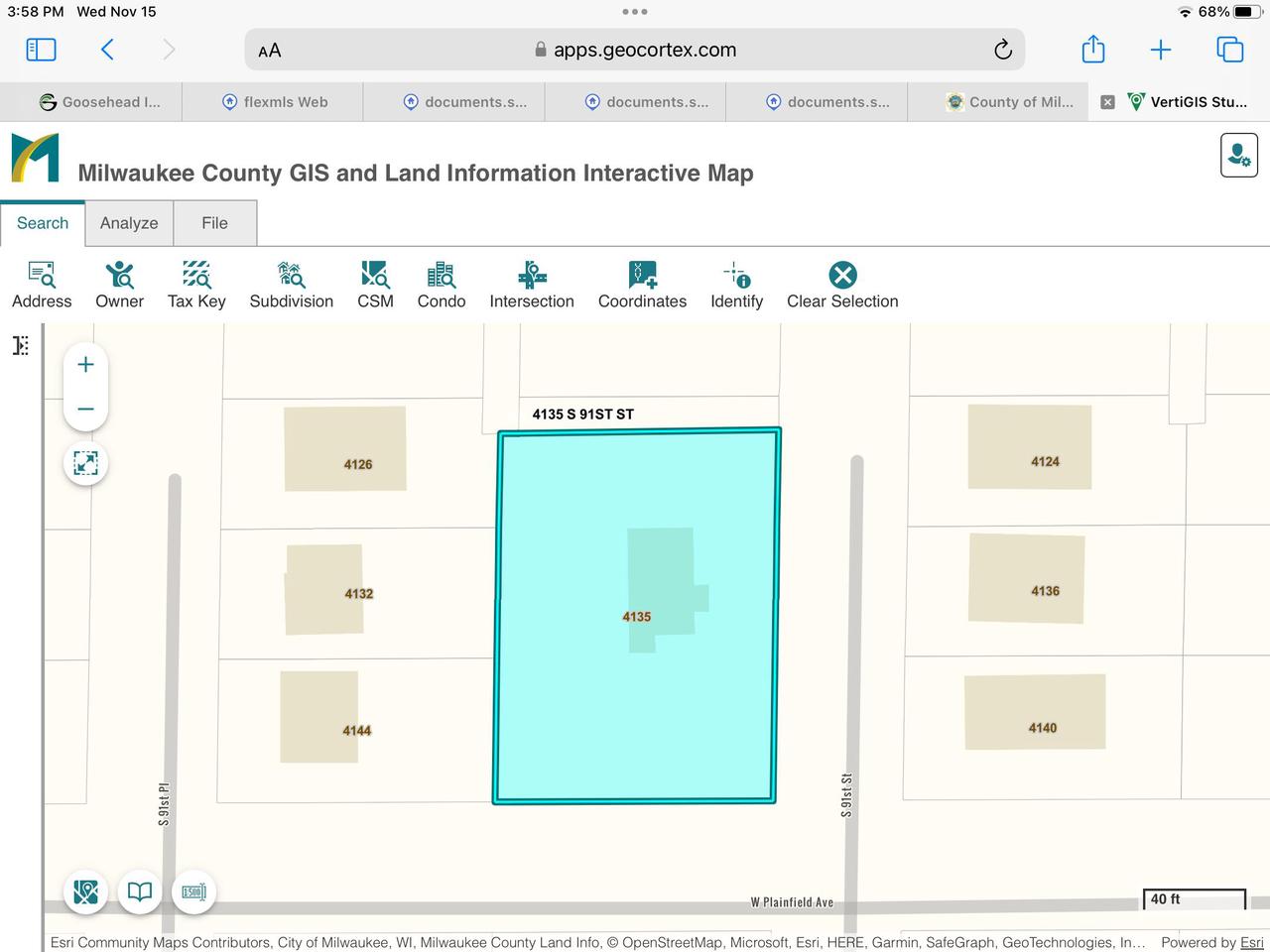Zoom in on the map
Screen dimensions: 1270x952
pos(86,365)
